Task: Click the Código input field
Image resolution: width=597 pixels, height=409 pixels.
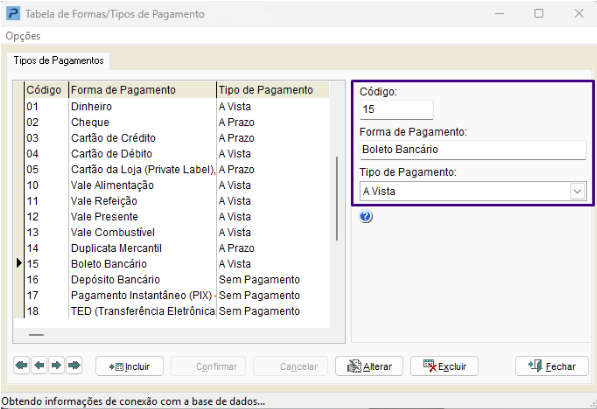Action: click(396, 110)
